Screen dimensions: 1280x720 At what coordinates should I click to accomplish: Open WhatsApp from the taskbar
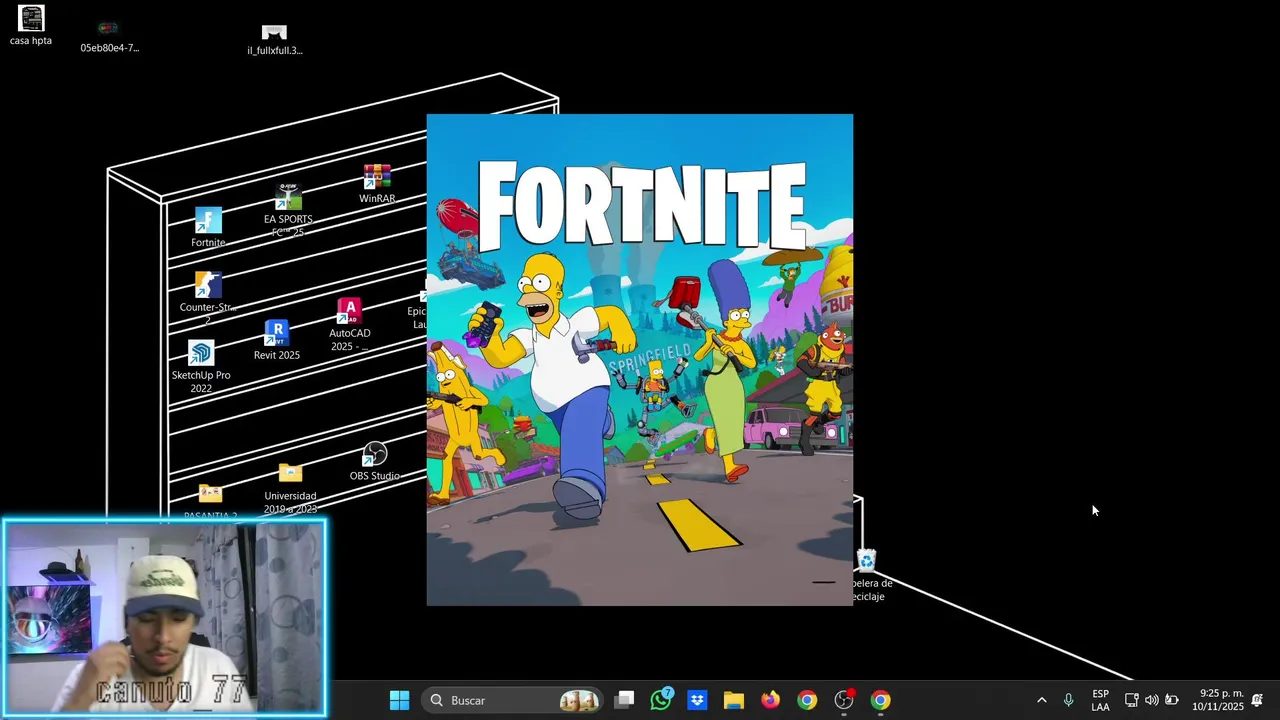tap(661, 700)
